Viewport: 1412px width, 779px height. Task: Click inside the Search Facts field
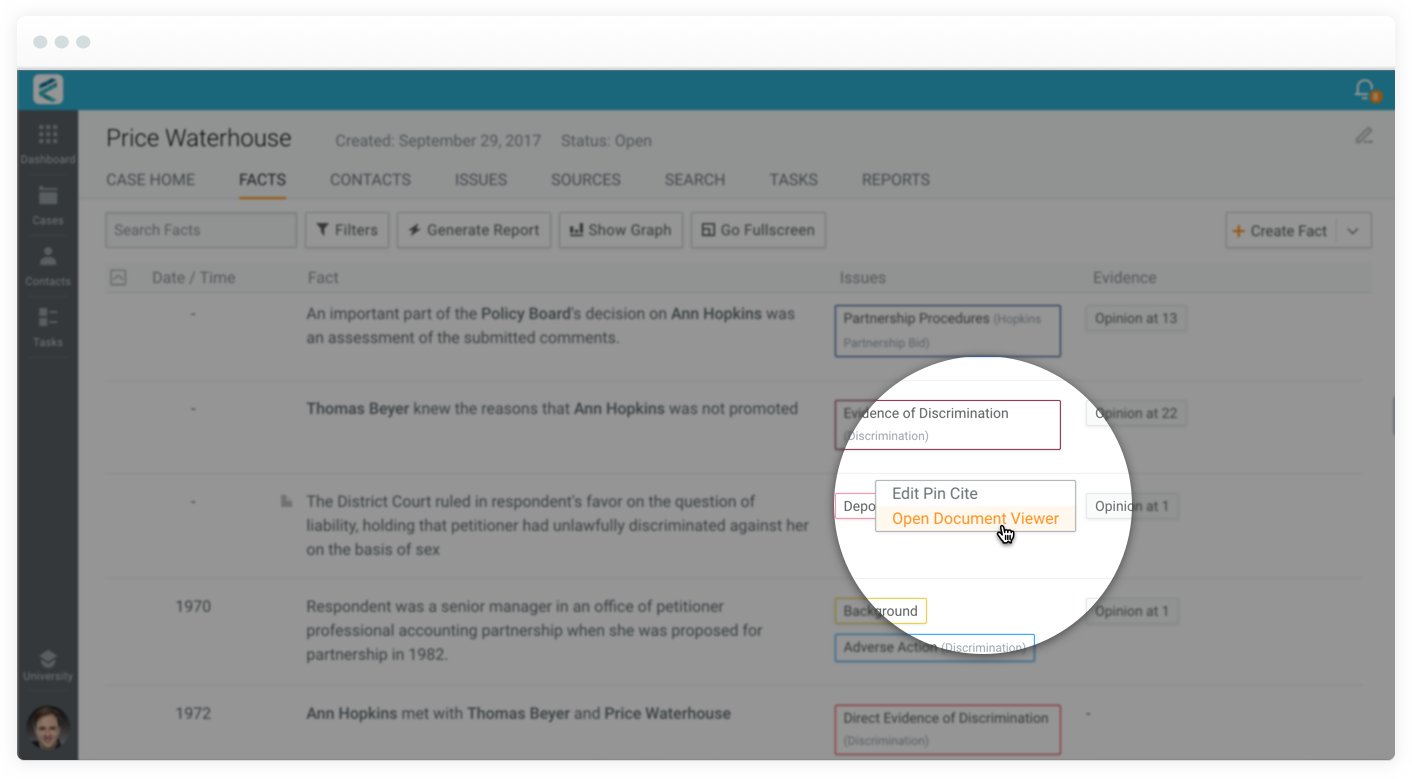(x=200, y=230)
